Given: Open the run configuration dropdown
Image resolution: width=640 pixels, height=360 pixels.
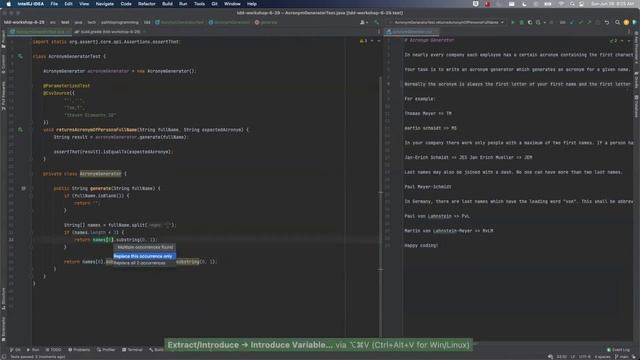Looking at the screenshot, I should tap(448, 22).
